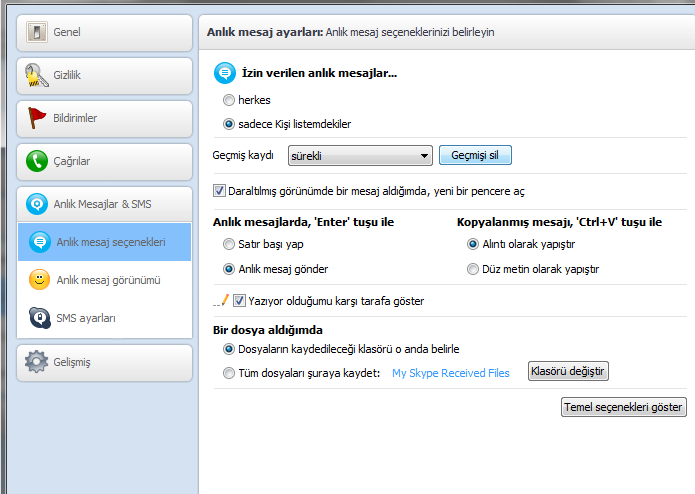Select 'sadece Kişi listemdekiler' radio option
This screenshot has height=494, width=695.
(229, 124)
